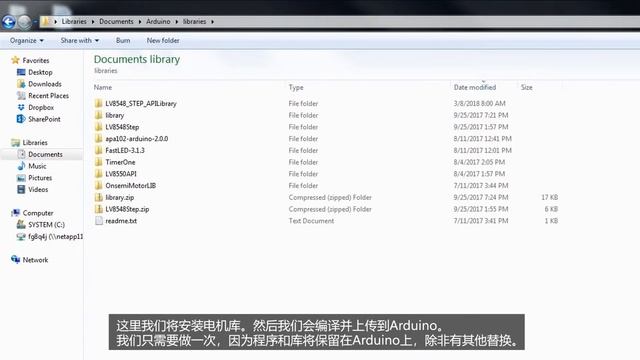Select the LV8550API folder name
This screenshot has height=360, width=640.
point(121,174)
